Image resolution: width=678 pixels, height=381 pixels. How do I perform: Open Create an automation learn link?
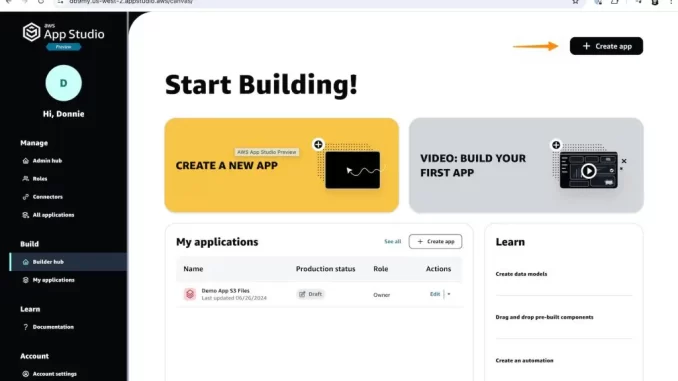tap(524, 360)
